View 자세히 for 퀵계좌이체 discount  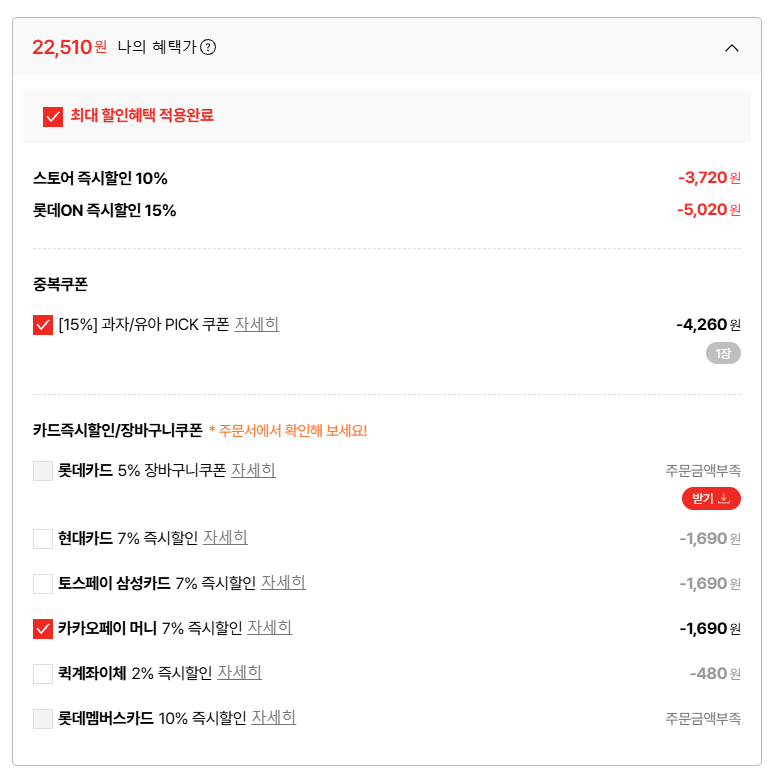[240, 673]
